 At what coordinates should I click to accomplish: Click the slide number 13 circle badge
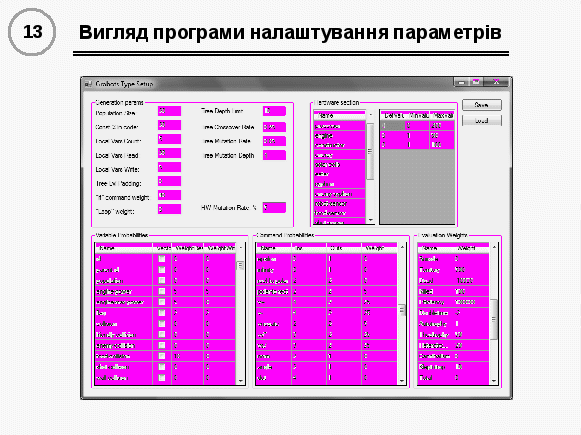pyautogui.click(x=32, y=32)
